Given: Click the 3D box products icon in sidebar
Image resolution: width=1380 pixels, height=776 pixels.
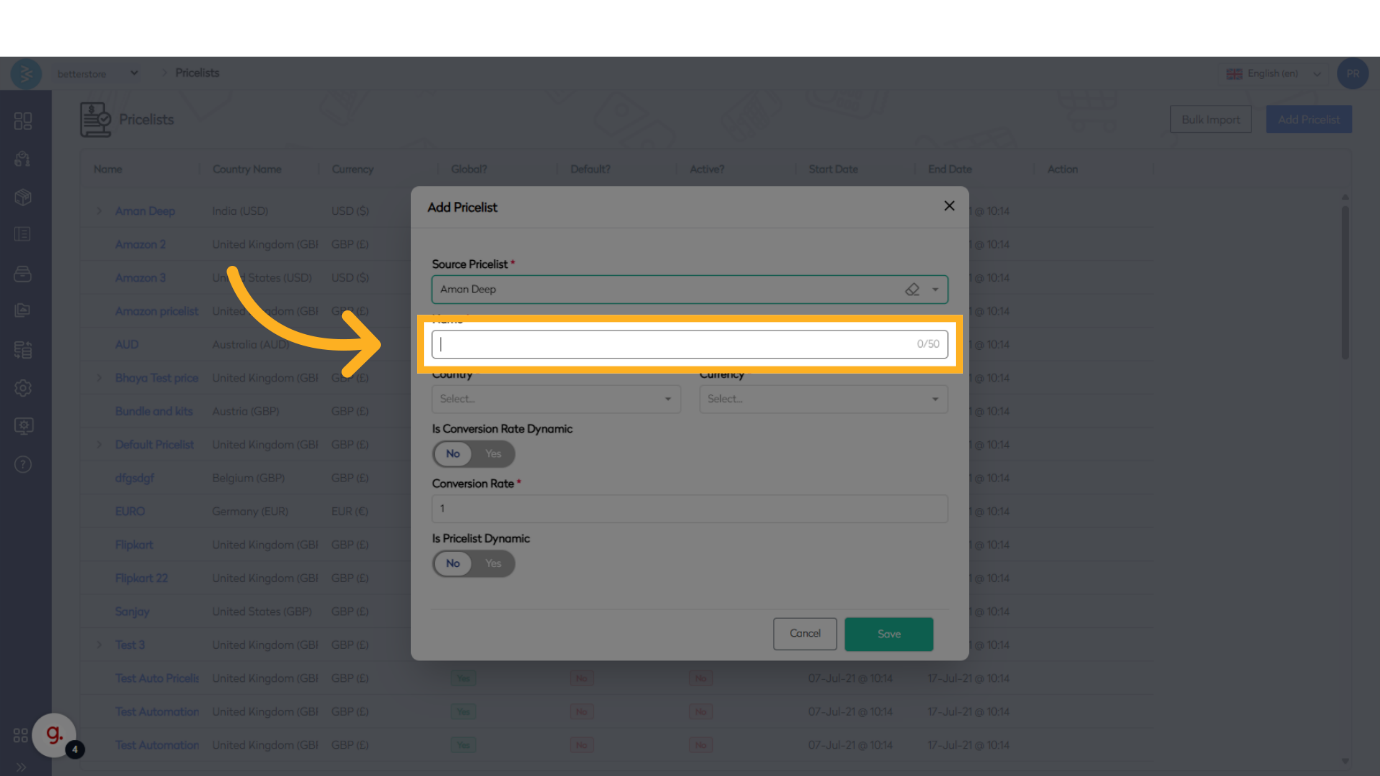Looking at the screenshot, I should click(x=23, y=197).
